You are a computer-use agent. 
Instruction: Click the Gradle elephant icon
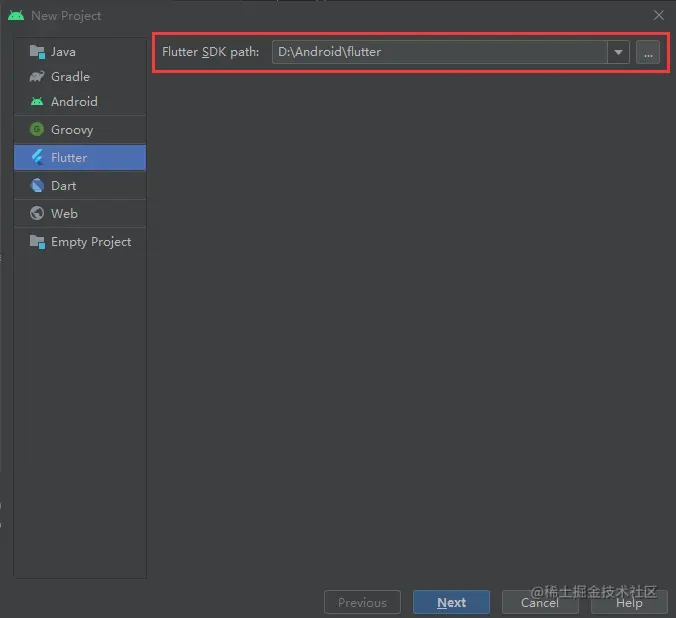click(37, 77)
